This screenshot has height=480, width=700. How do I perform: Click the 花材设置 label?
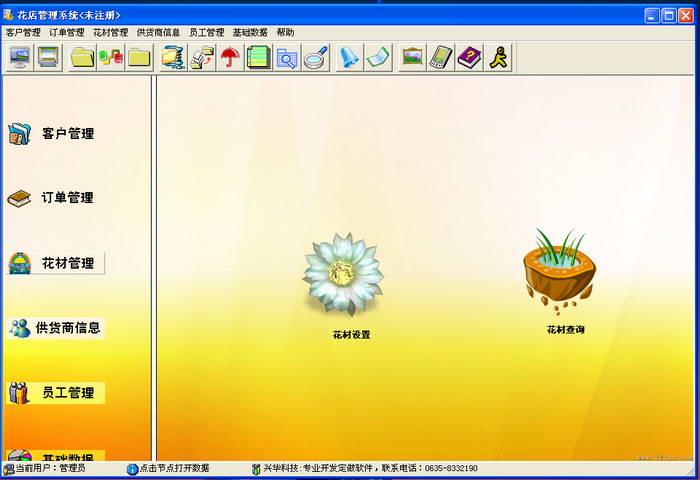click(351, 335)
